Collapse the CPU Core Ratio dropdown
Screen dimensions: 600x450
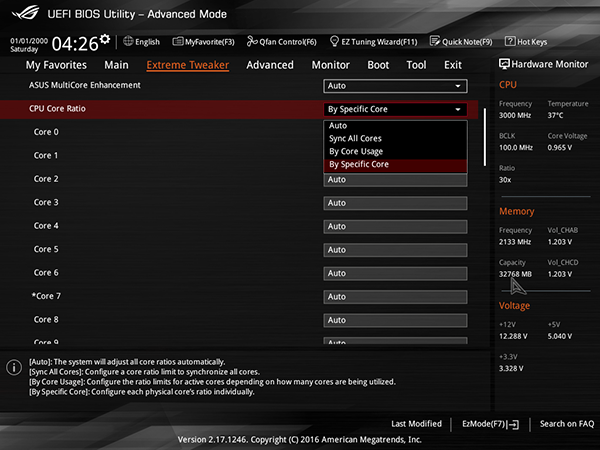[395, 109]
